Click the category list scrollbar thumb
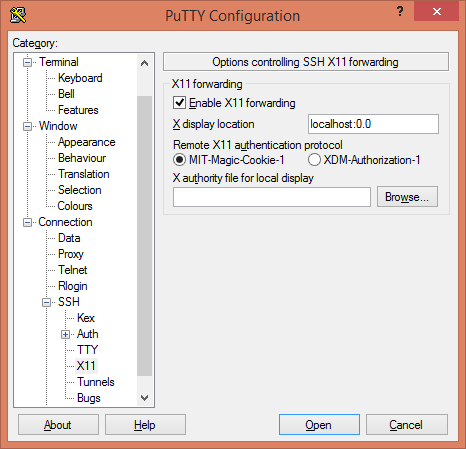Screen dimensions: 466x449 point(144,236)
